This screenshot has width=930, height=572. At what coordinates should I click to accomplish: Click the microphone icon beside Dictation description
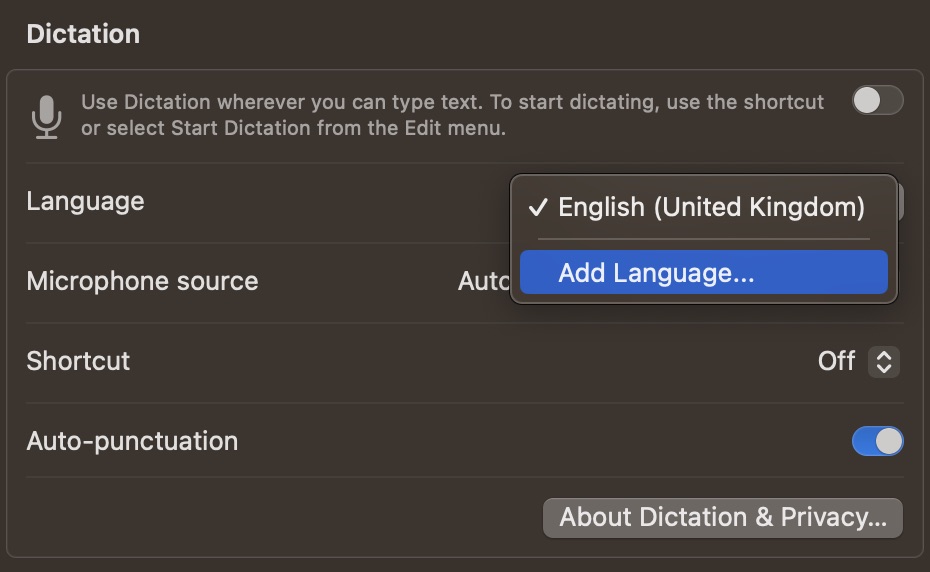[46, 117]
